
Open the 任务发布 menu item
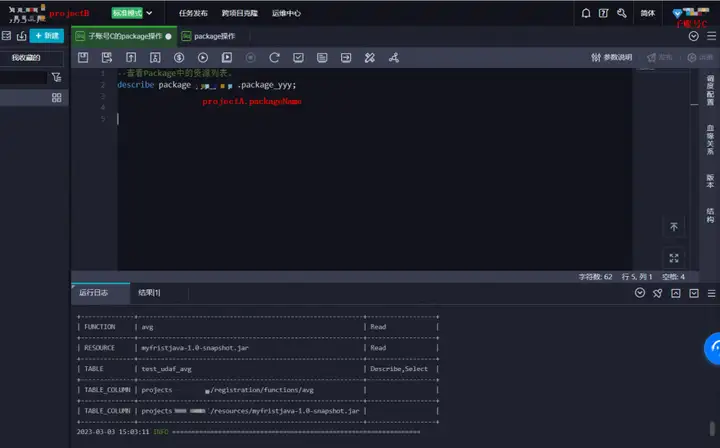click(x=193, y=13)
